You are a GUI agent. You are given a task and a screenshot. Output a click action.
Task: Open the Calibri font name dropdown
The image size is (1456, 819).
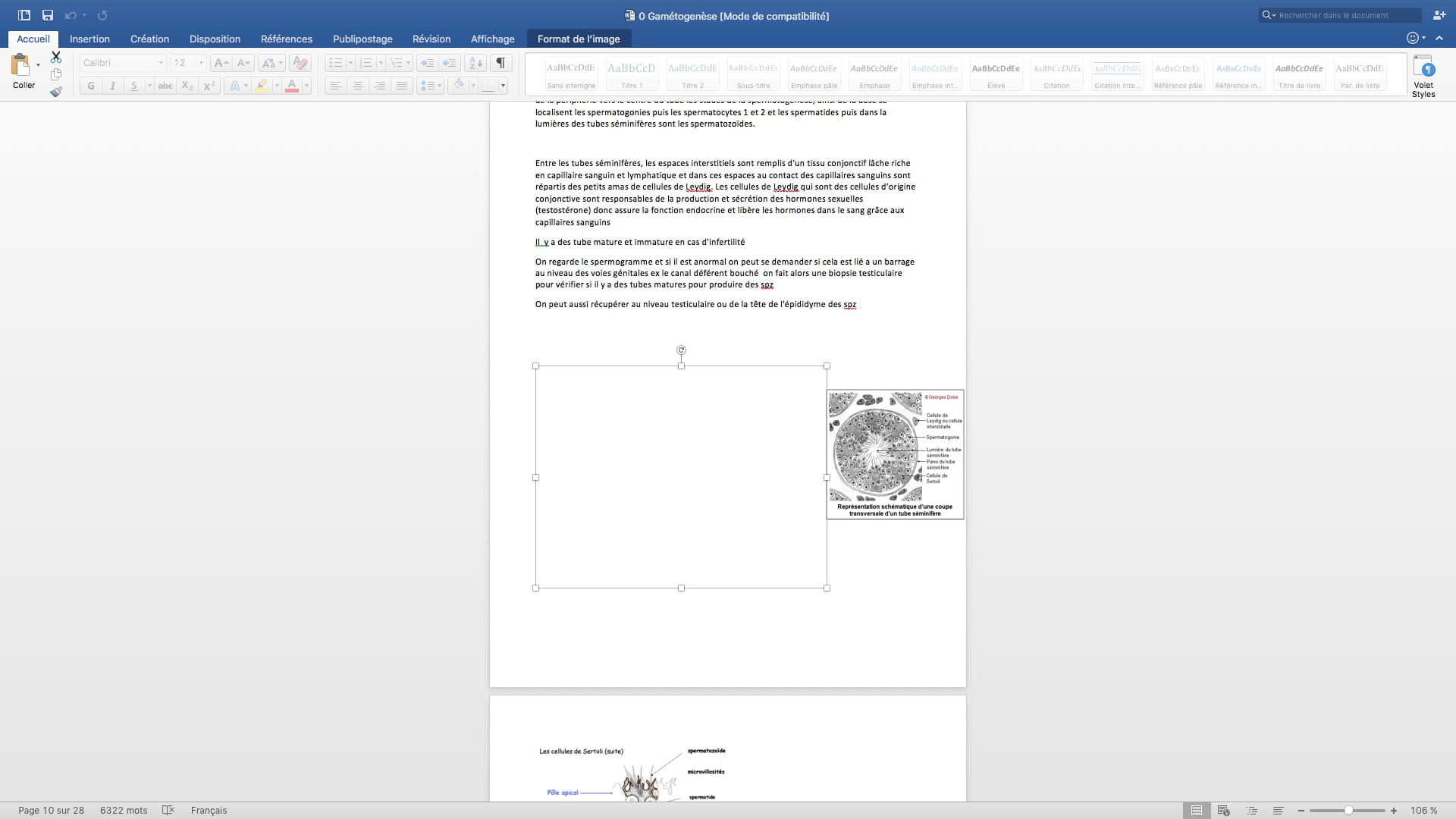click(161, 63)
